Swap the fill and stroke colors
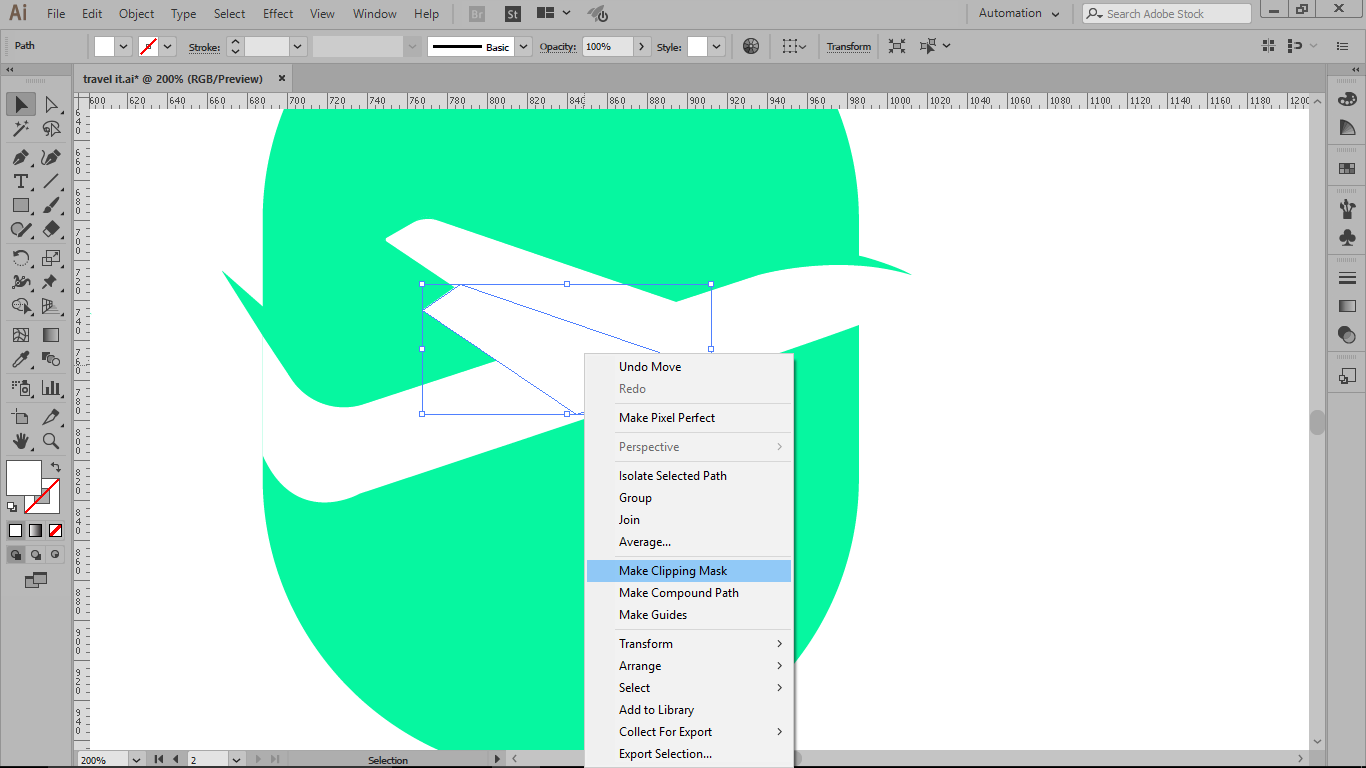 point(57,466)
